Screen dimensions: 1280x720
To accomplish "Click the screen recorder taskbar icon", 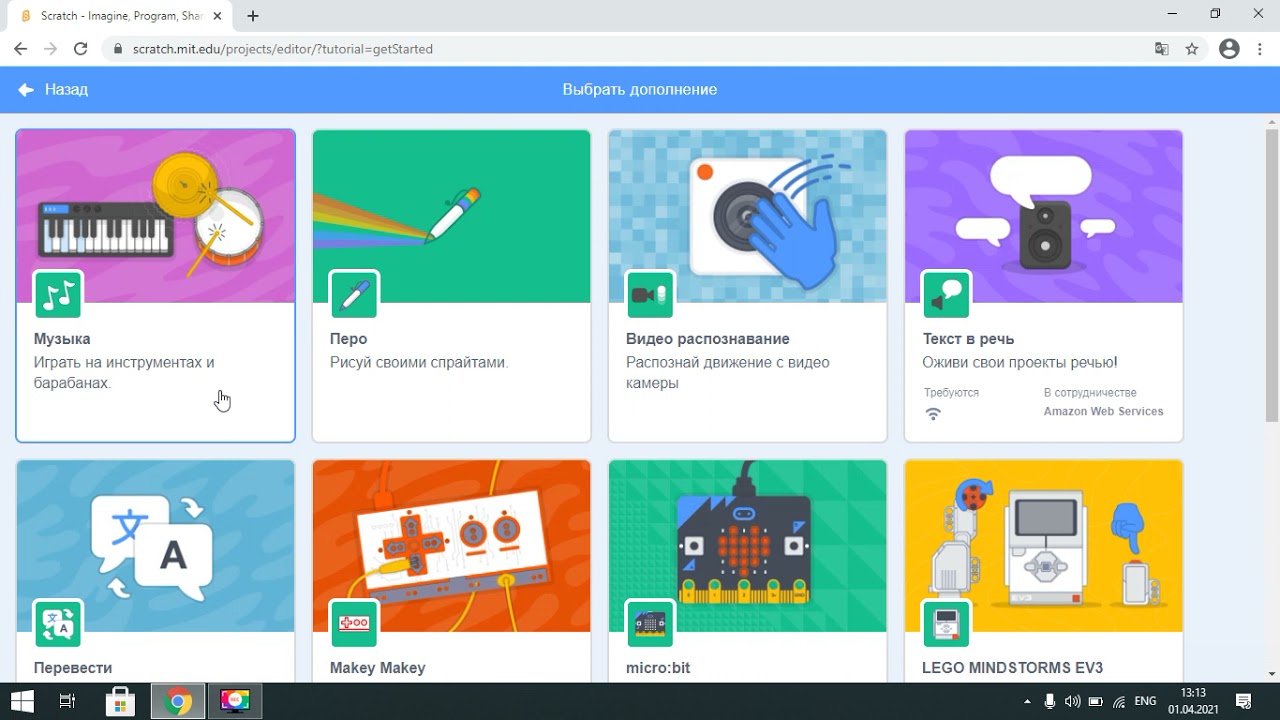I will (235, 701).
